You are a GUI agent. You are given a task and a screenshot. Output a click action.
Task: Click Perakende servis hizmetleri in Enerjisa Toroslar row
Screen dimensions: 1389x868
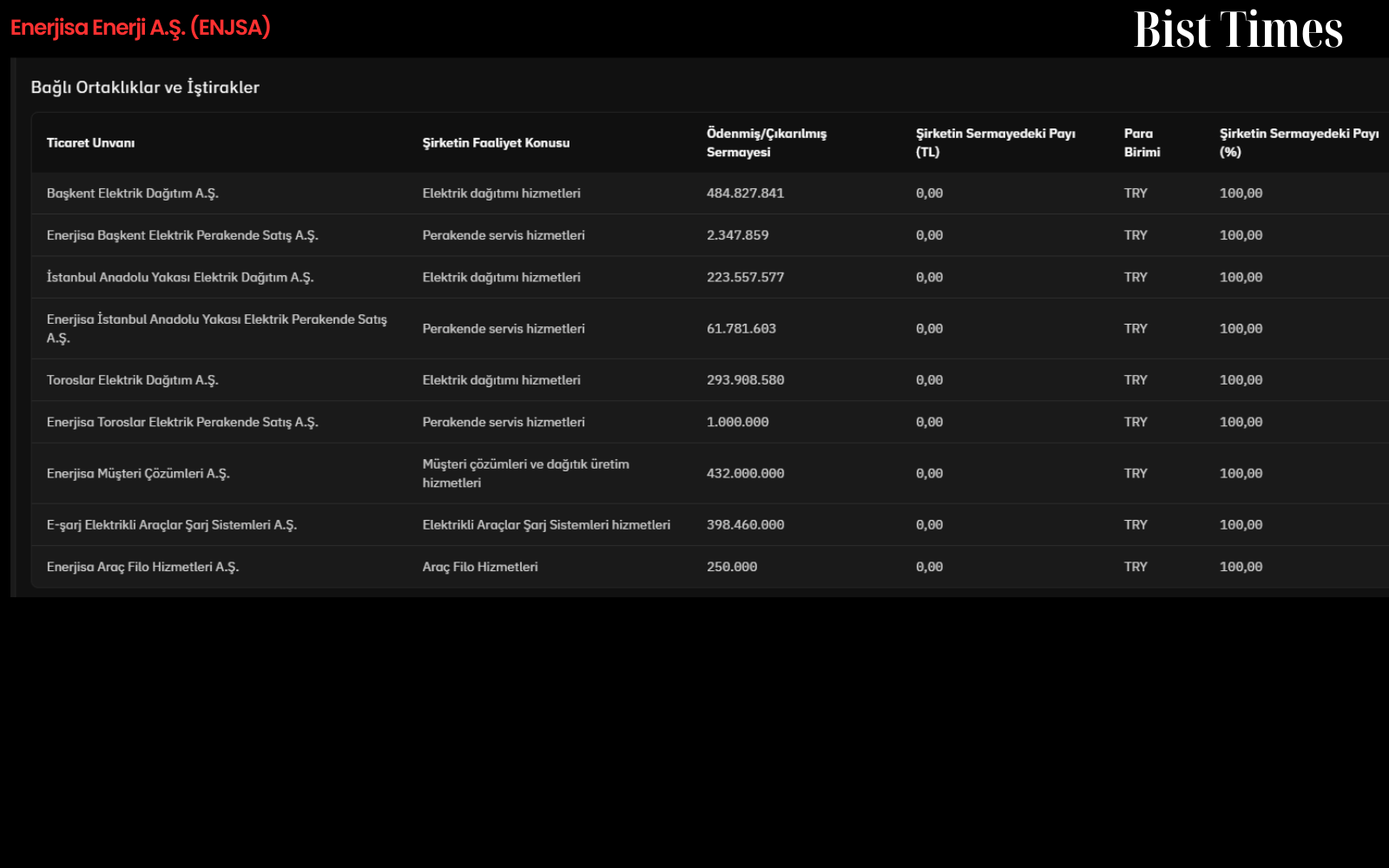[504, 422]
